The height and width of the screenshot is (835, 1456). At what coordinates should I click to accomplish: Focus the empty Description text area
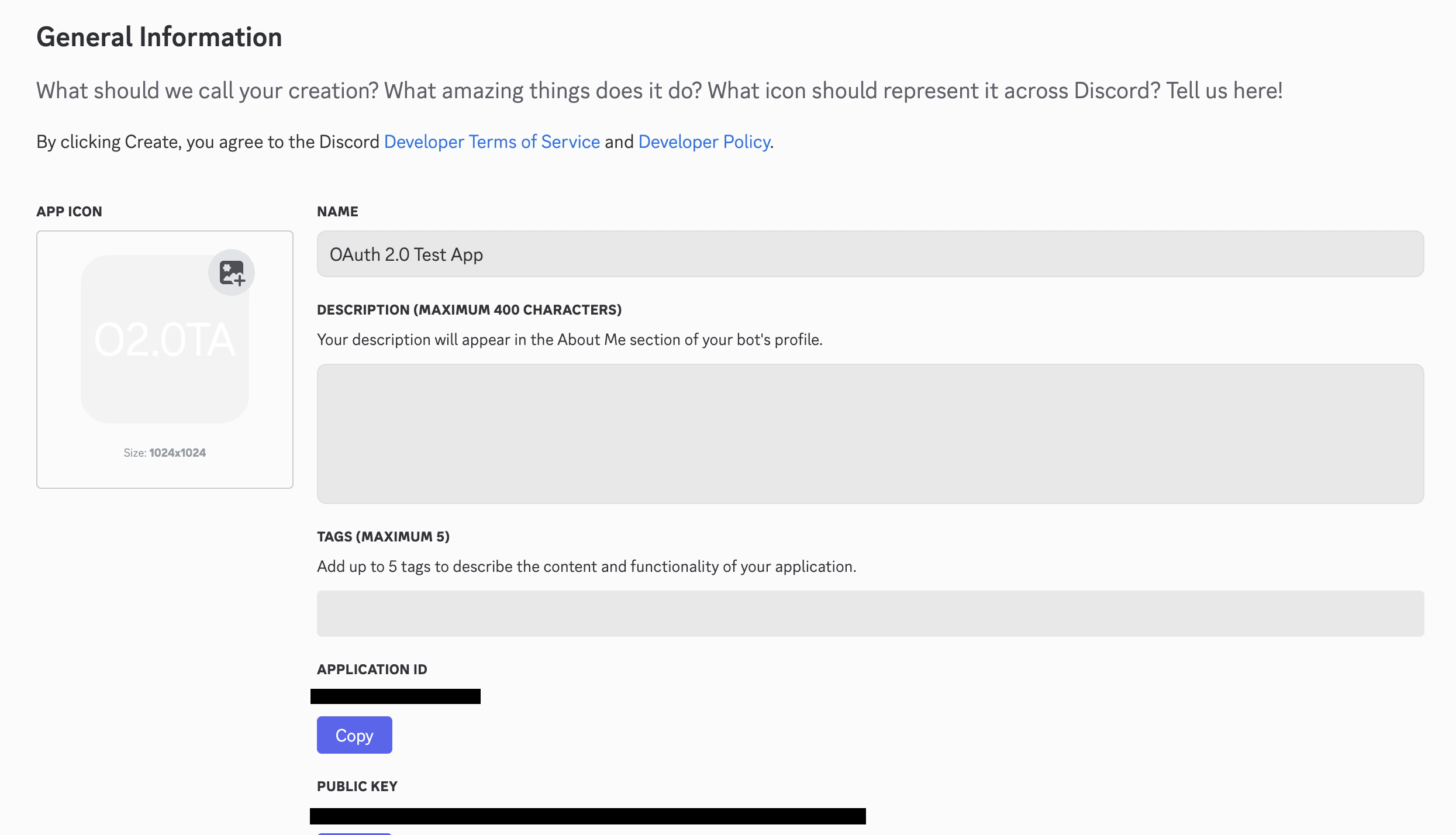pos(870,434)
